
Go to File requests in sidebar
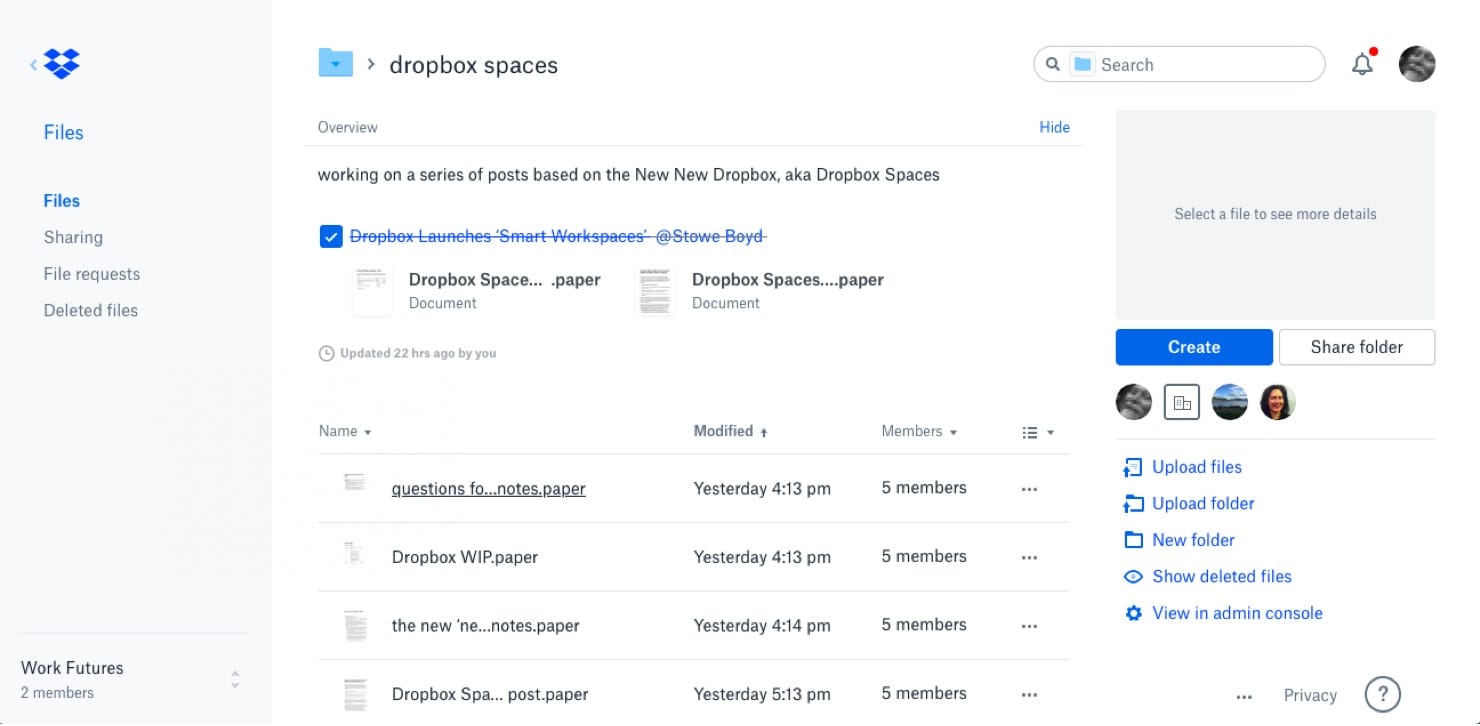91,274
